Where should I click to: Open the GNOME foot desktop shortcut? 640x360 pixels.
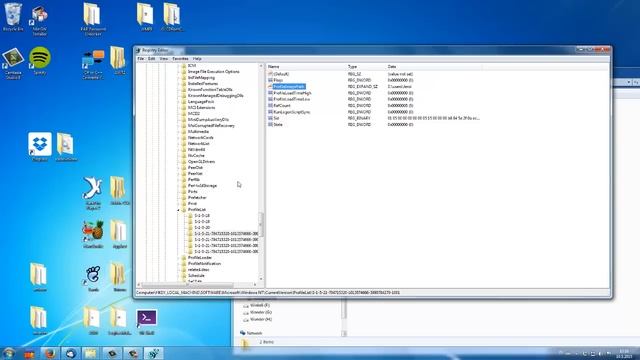pyautogui.click(x=93, y=278)
